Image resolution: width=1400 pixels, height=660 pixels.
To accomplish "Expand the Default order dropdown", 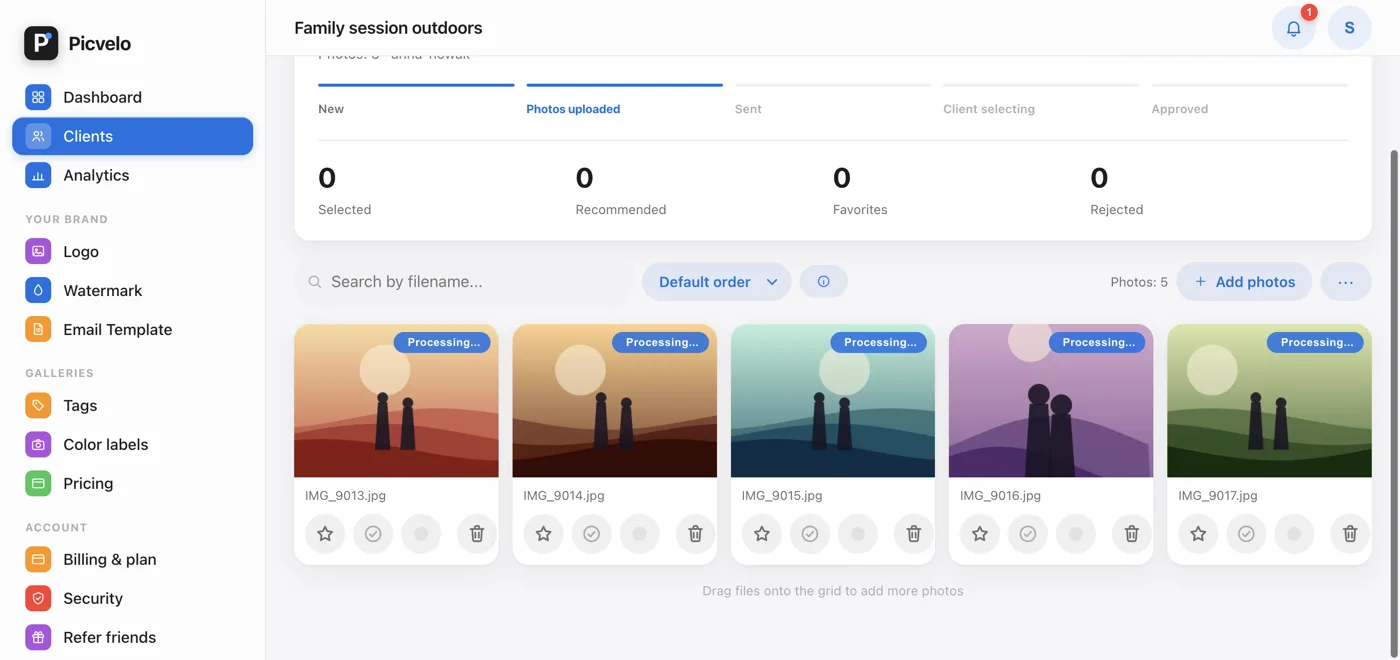I will (x=716, y=282).
